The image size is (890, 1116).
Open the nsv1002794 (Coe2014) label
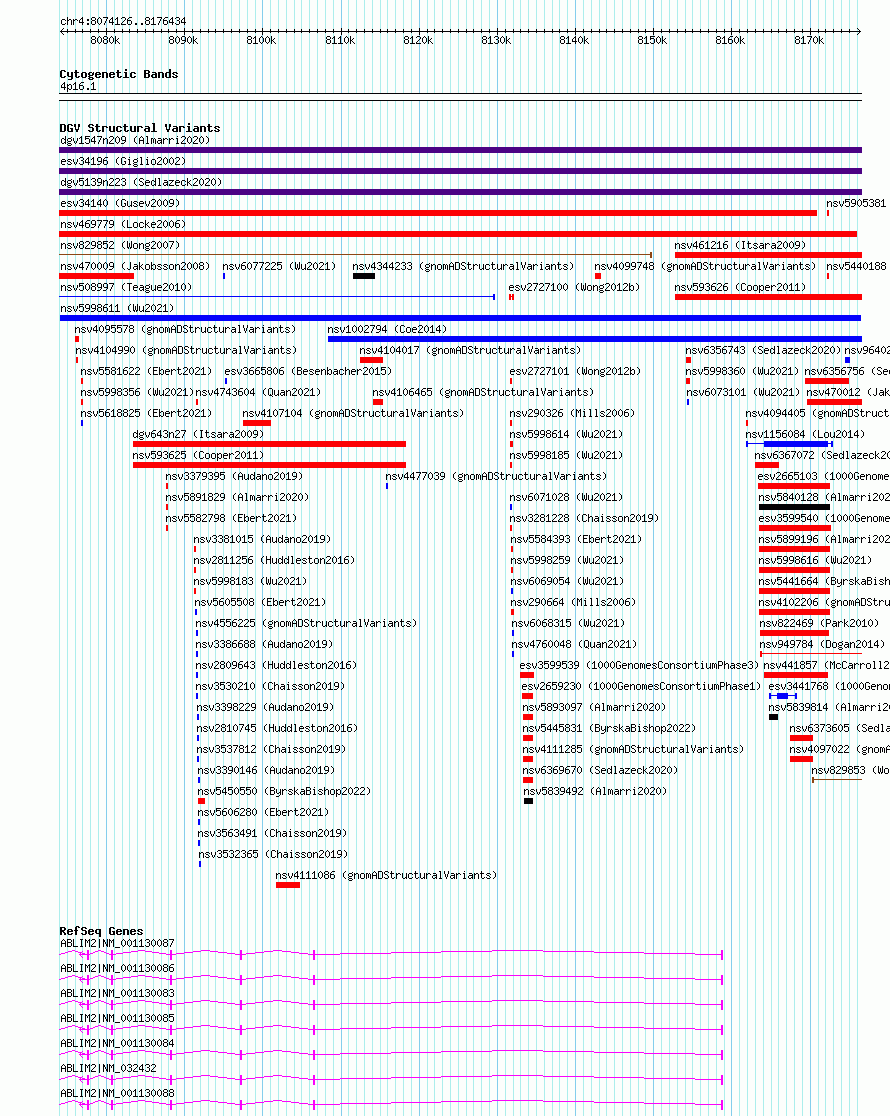387,329
